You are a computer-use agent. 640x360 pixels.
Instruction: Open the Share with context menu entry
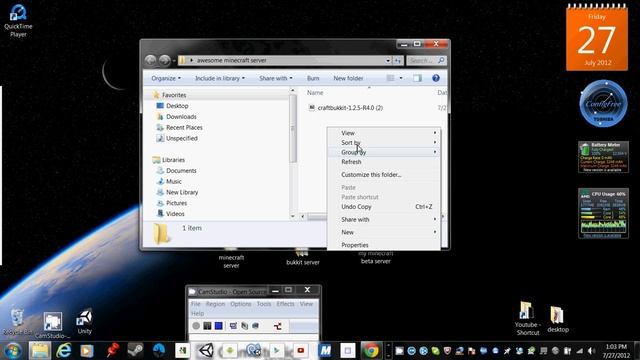(x=384, y=220)
